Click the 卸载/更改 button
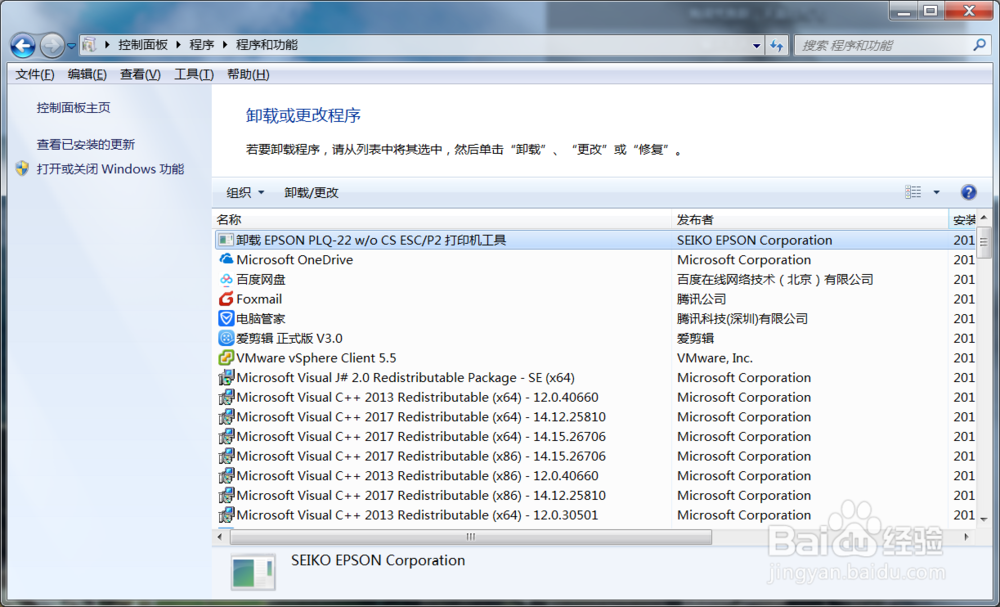 point(311,193)
